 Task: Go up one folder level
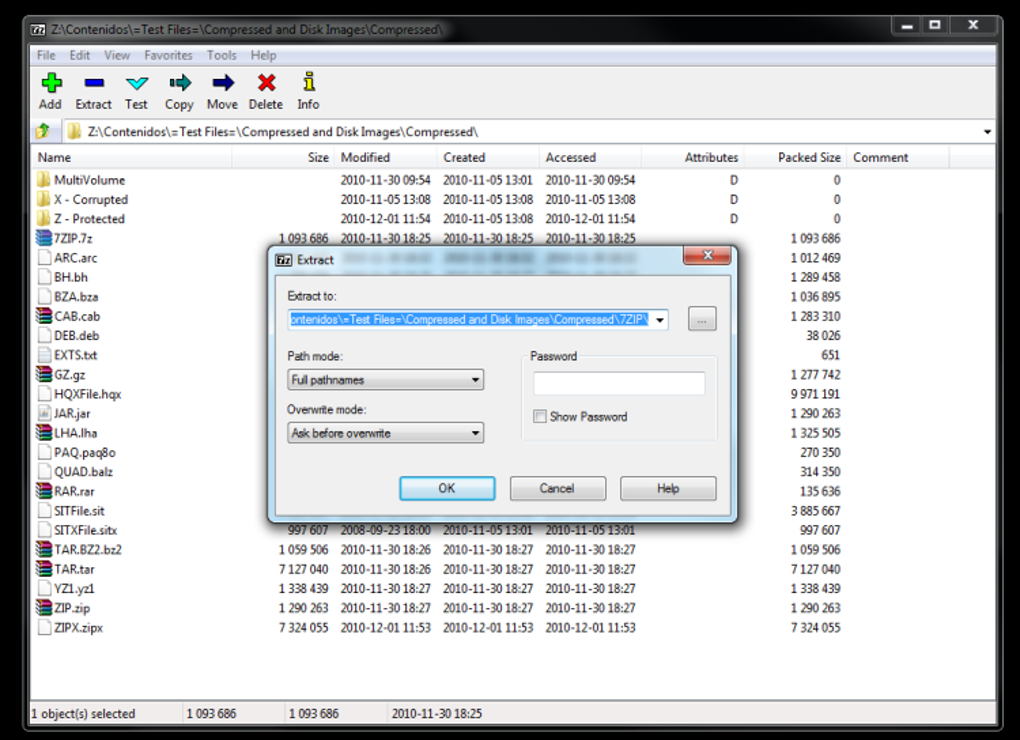pos(42,130)
